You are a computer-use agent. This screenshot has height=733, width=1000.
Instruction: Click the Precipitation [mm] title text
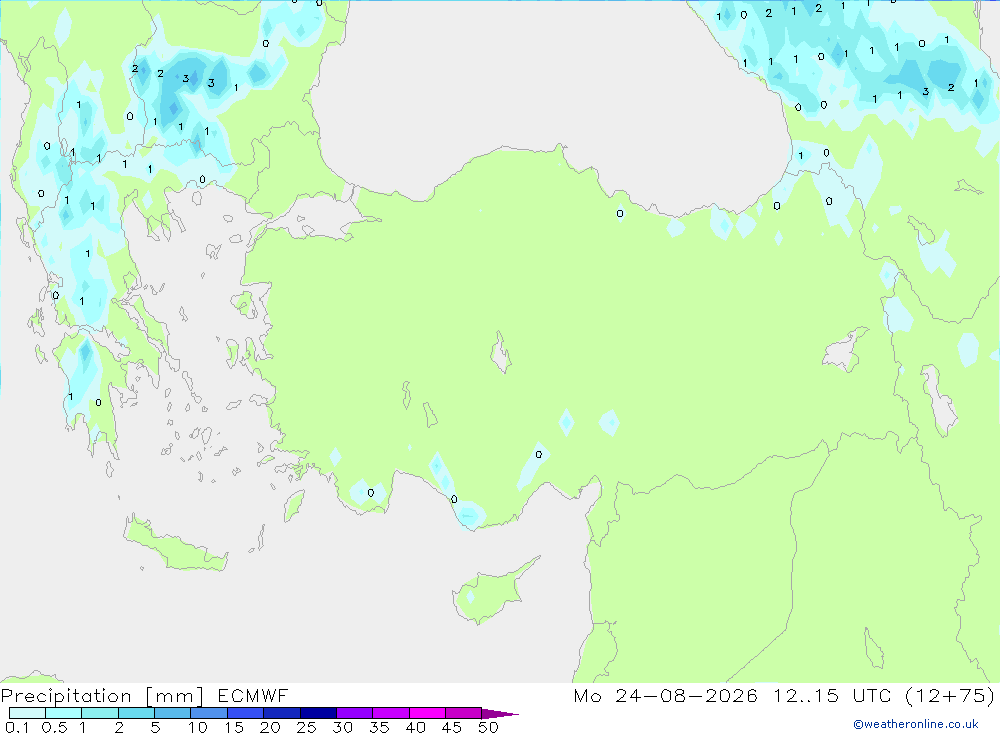pos(102,696)
